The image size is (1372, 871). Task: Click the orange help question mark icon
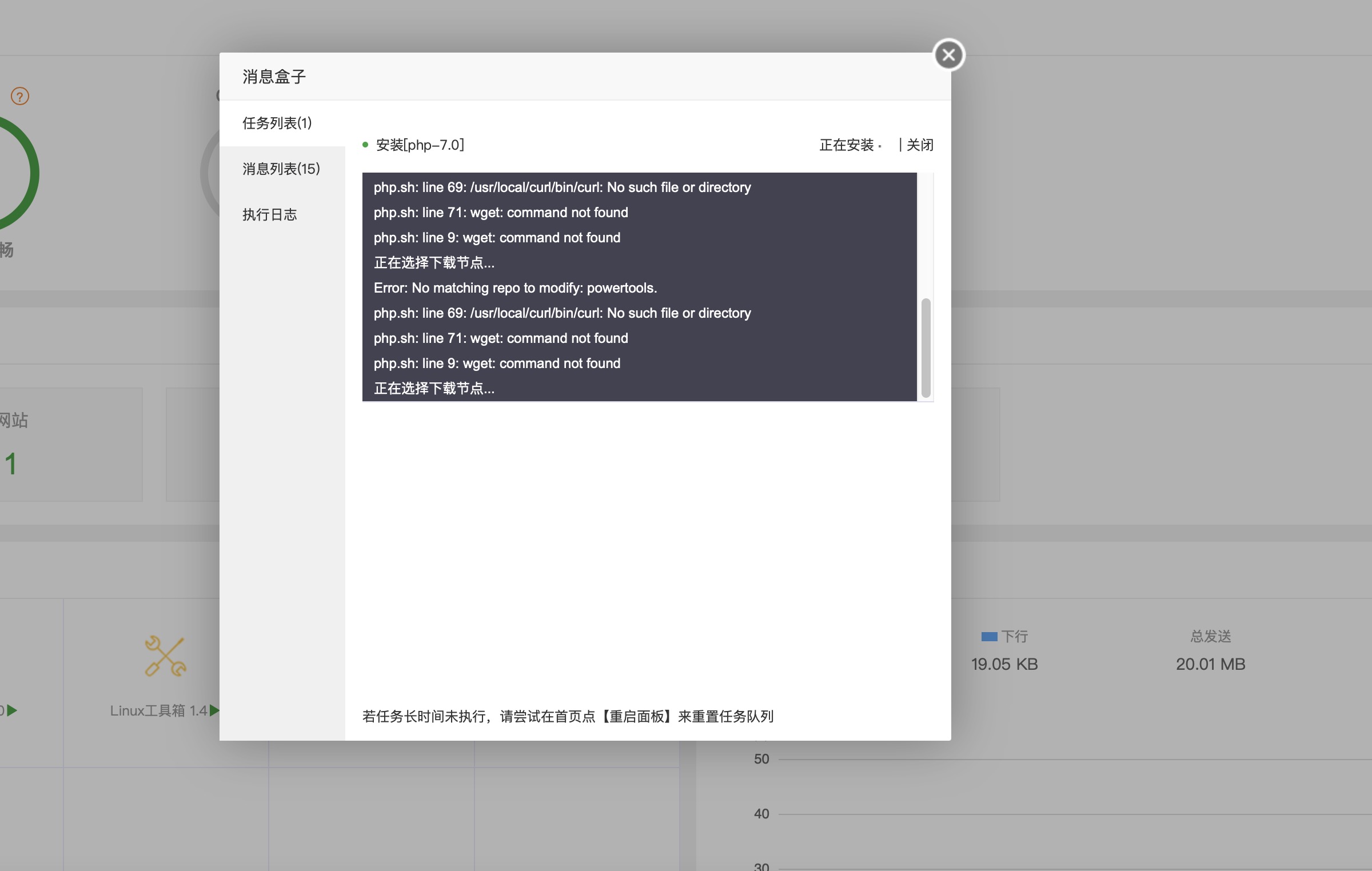[20, 96]
